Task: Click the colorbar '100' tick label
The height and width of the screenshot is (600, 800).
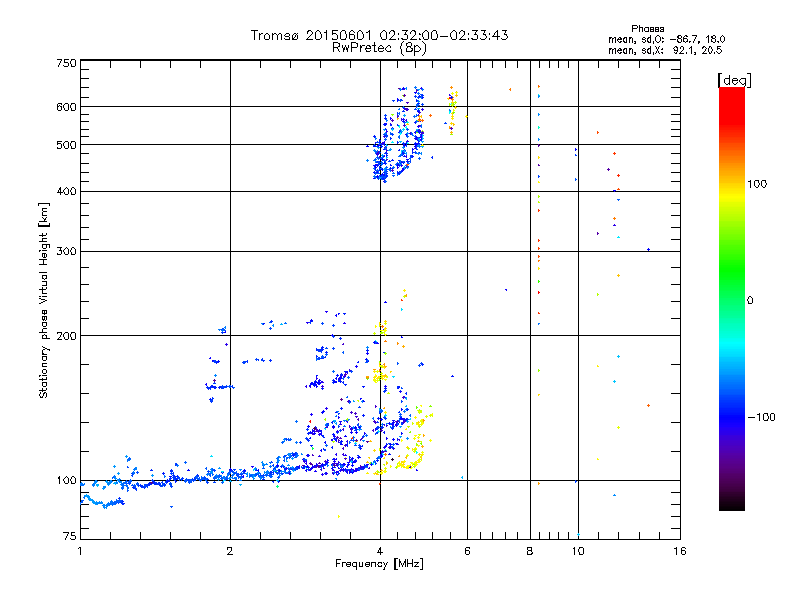Action: [x=757, y=184]
